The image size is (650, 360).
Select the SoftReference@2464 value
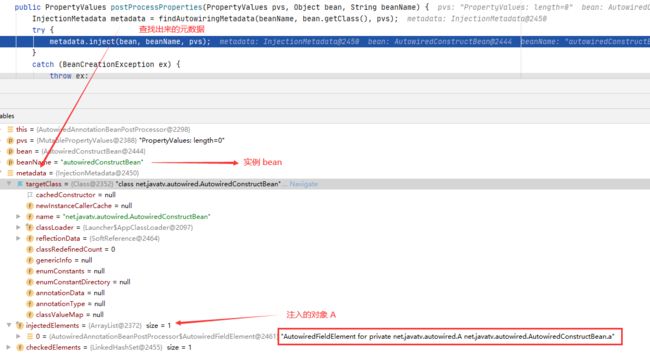coord(124,238)
